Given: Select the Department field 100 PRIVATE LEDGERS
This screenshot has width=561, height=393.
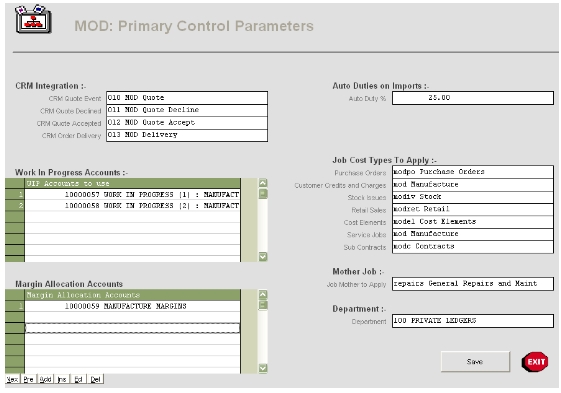Looking at the screenshot, I should click(473, 321).
